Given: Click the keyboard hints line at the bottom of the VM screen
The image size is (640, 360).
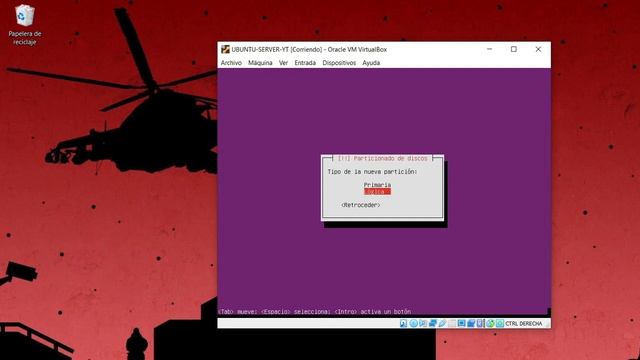Looking at the screenshot, I should 314,311.
